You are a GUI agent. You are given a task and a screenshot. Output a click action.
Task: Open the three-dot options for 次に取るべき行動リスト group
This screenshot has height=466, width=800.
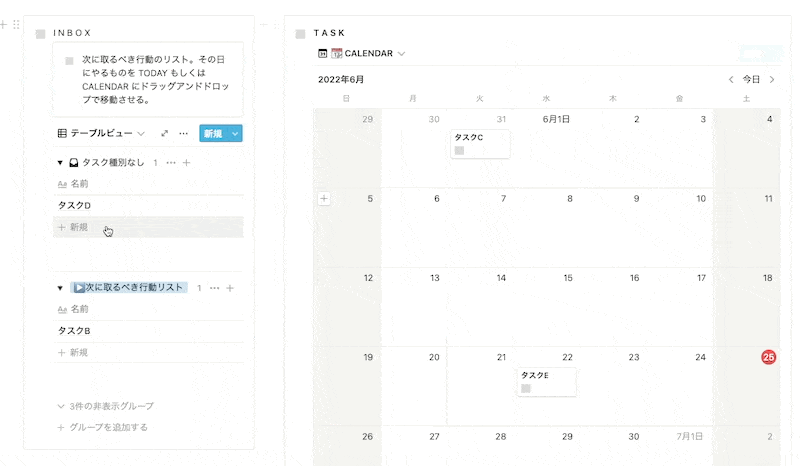215,288
